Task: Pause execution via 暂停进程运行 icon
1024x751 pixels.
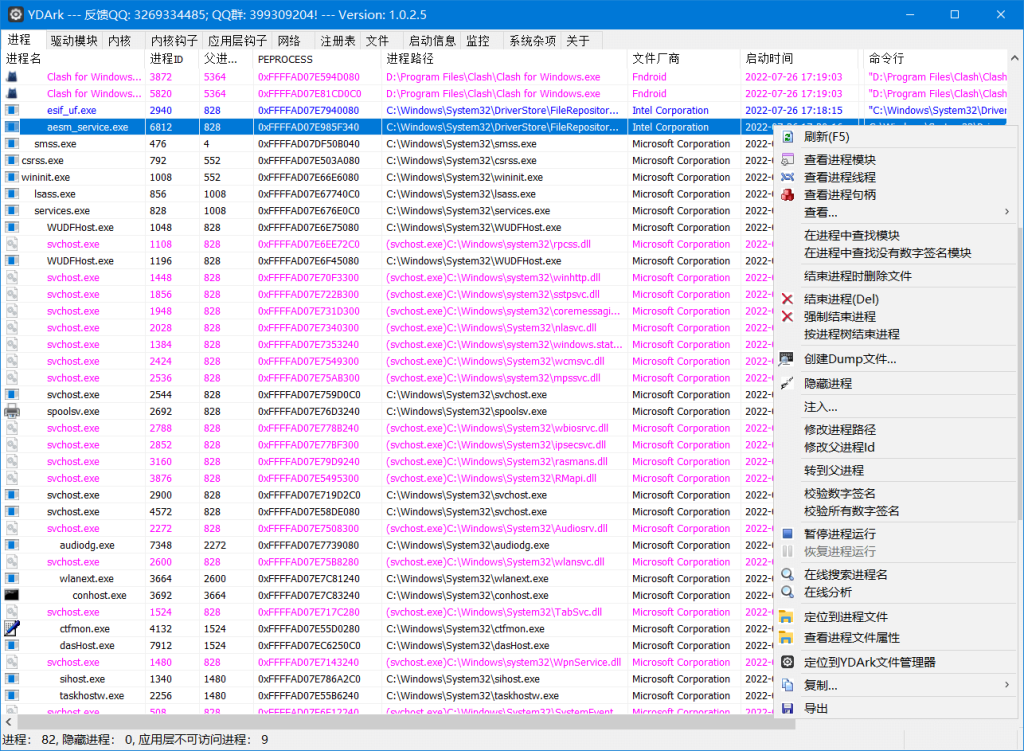Action: point(788,533)
